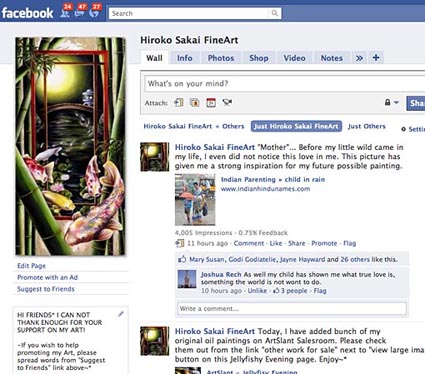Open Jayne Hayward's profile link

click(302, 259)
